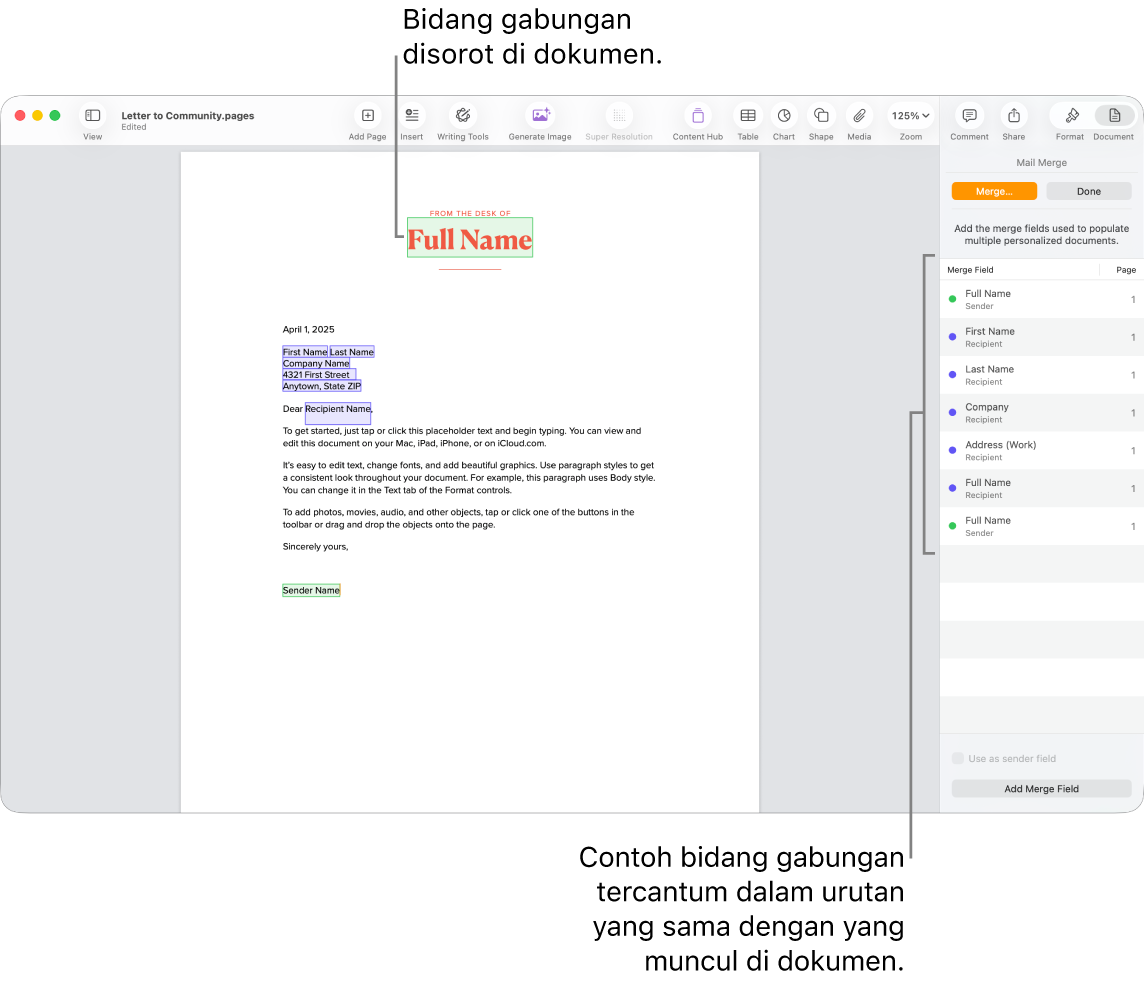Click the Letter to Community.pages title
This screenshot has width=1144, height=982.
pos(188,115)
